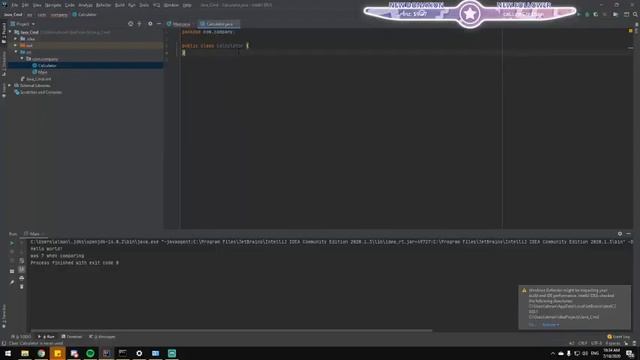The width and height of the screenshot is (640, 360).
Task: Expand the .idea folder
Action: [16, 39]
